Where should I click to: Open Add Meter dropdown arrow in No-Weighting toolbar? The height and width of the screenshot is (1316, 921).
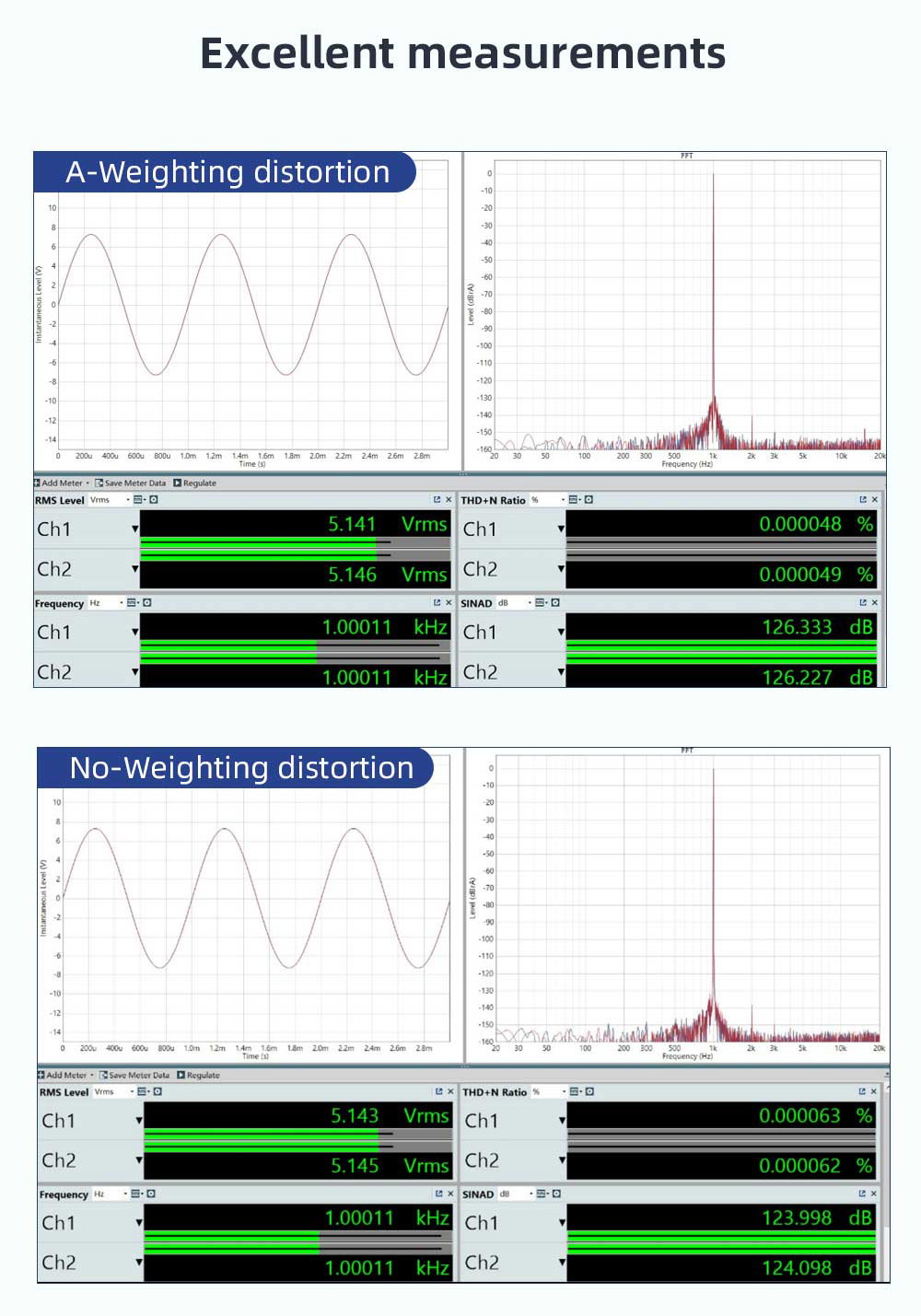tap(92, 1075)
